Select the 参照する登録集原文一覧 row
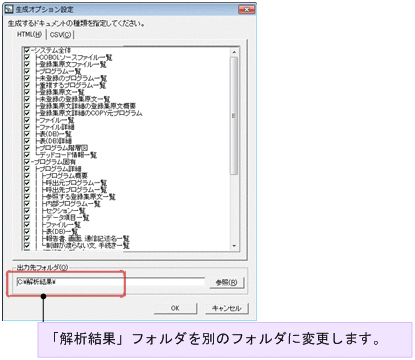The width and height of the screenshot is (415, 360). tap(80, 197)
